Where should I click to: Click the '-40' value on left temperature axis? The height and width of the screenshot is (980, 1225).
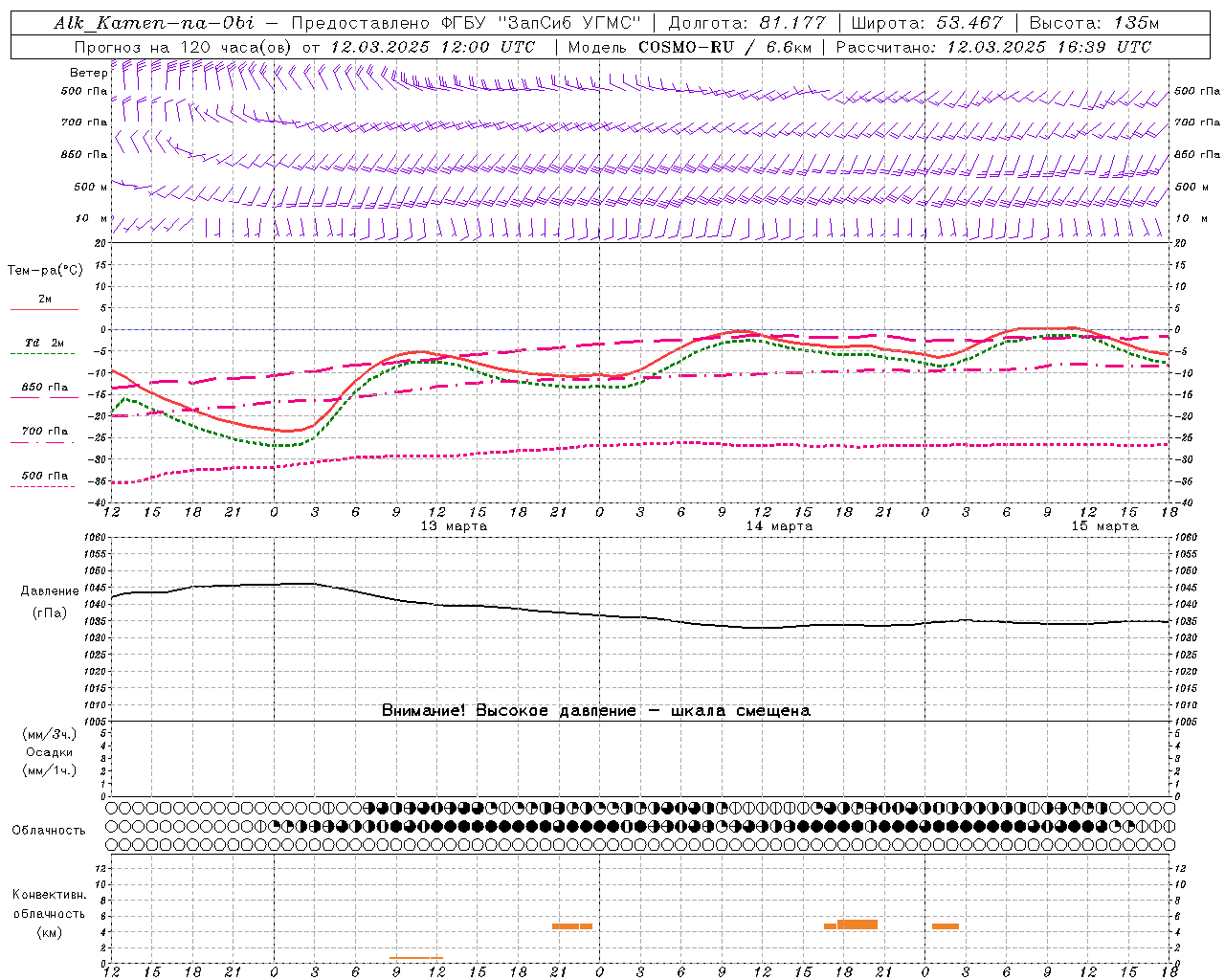[x=98, y=502]
